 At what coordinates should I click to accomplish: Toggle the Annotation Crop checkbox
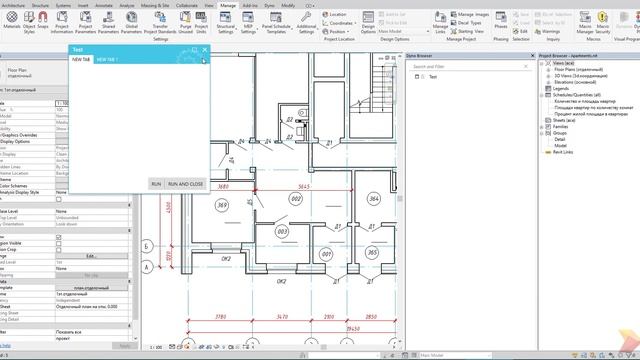[x=59, y=250]
